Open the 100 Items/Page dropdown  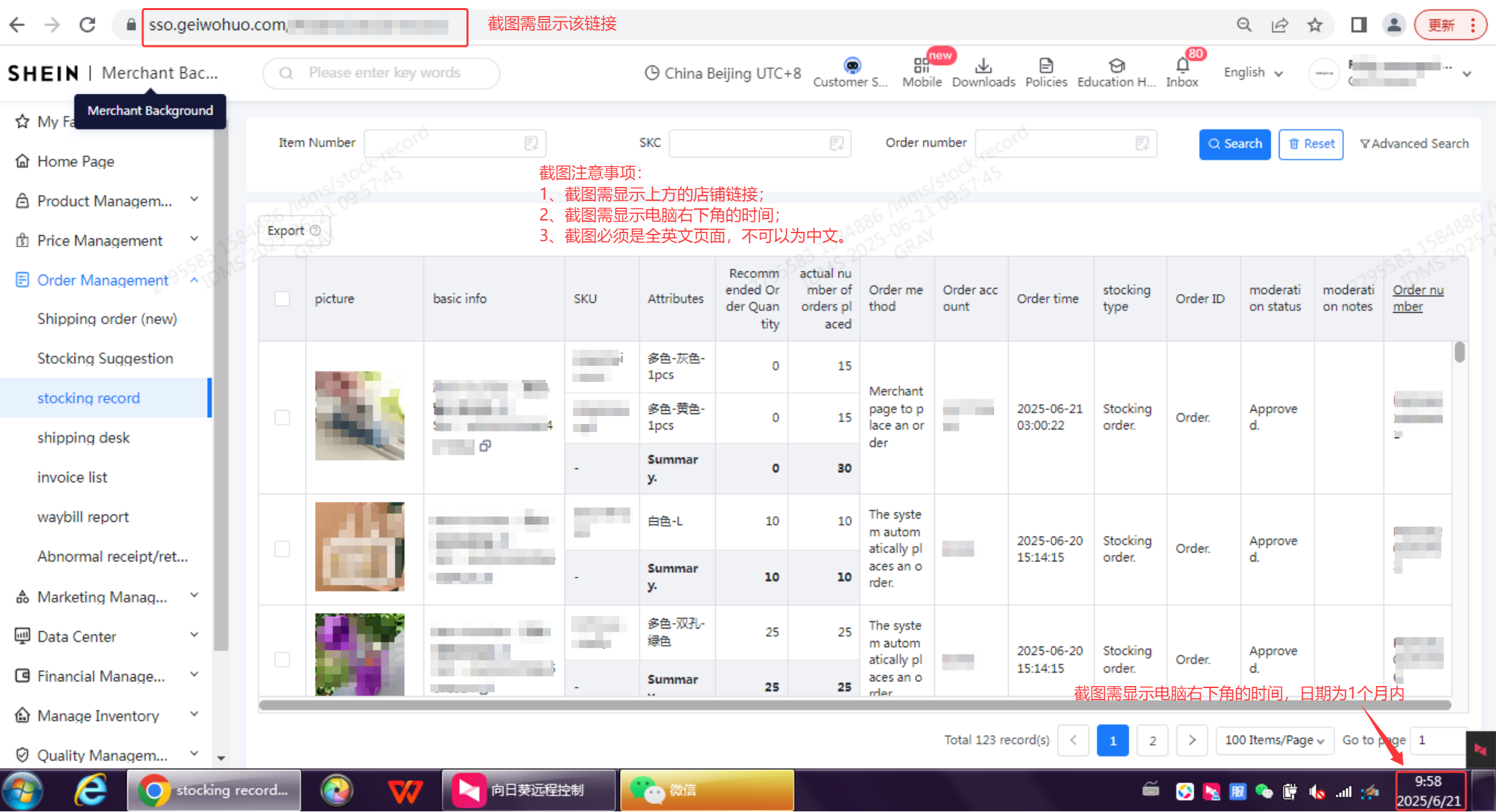(1274, 740)
